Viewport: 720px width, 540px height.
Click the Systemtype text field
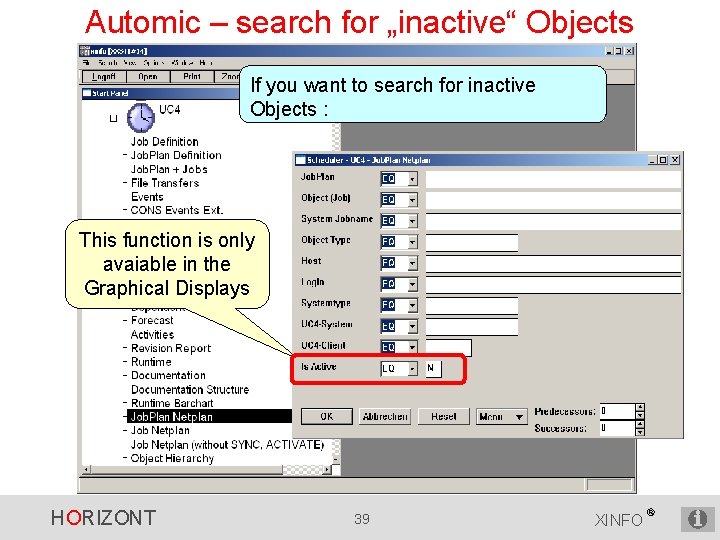point(472,305)
